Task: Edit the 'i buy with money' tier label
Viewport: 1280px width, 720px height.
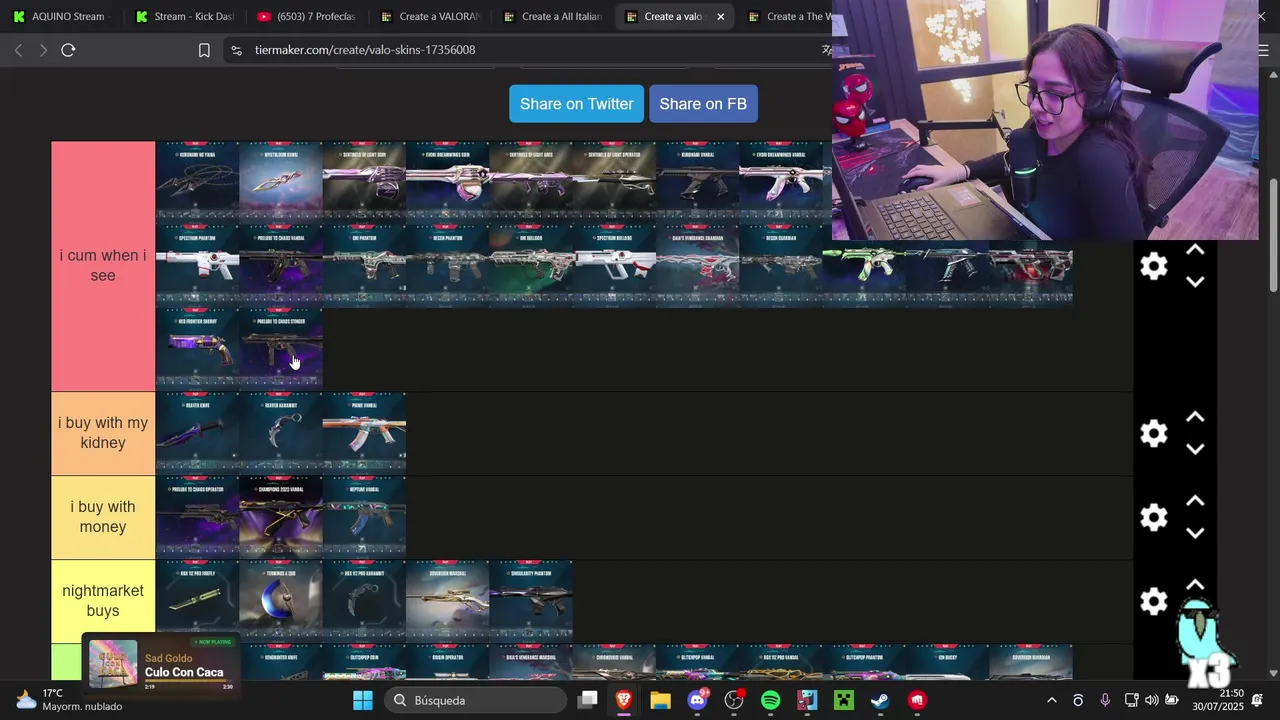Action: [x=103, y=517]
